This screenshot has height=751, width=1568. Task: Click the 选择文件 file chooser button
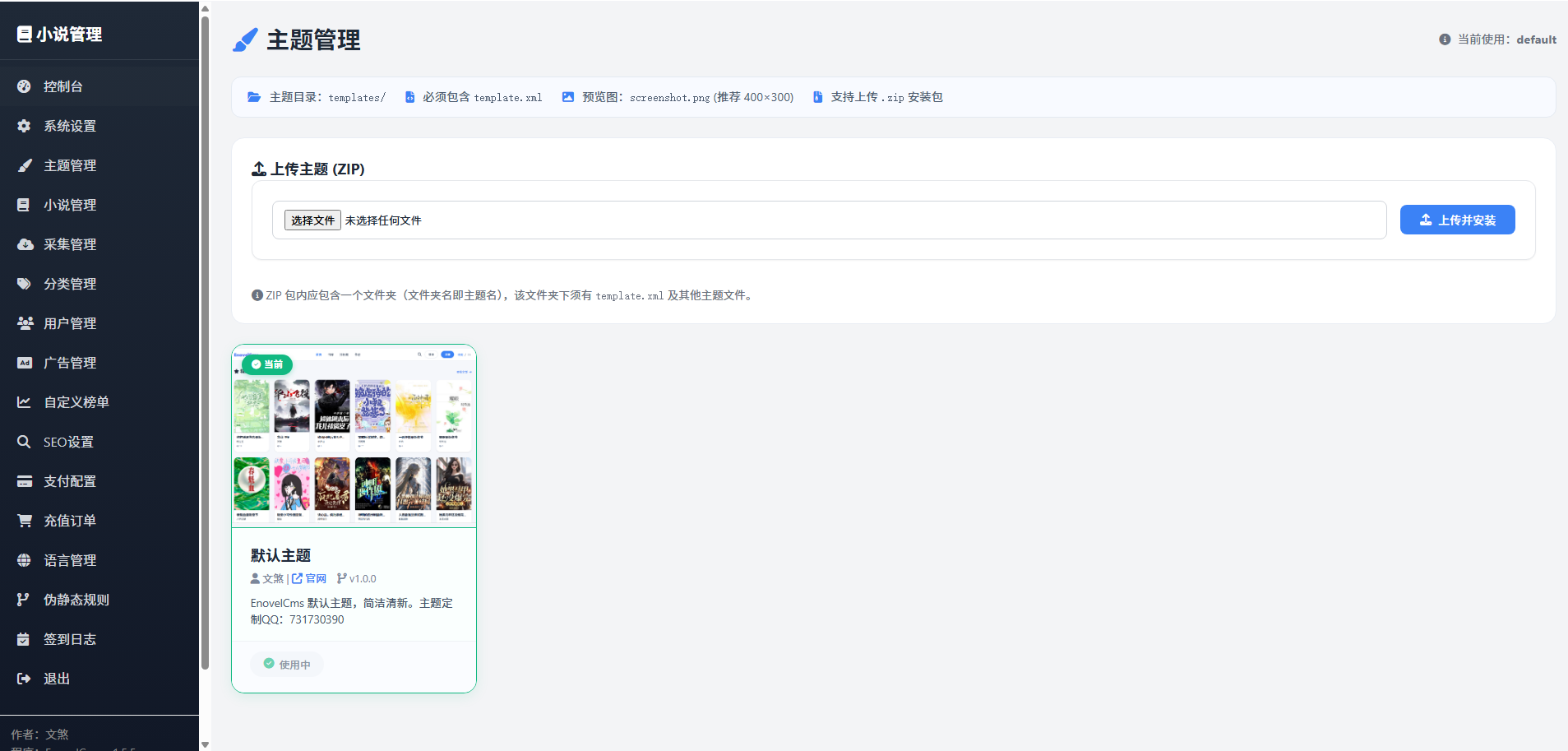point(312,220)
